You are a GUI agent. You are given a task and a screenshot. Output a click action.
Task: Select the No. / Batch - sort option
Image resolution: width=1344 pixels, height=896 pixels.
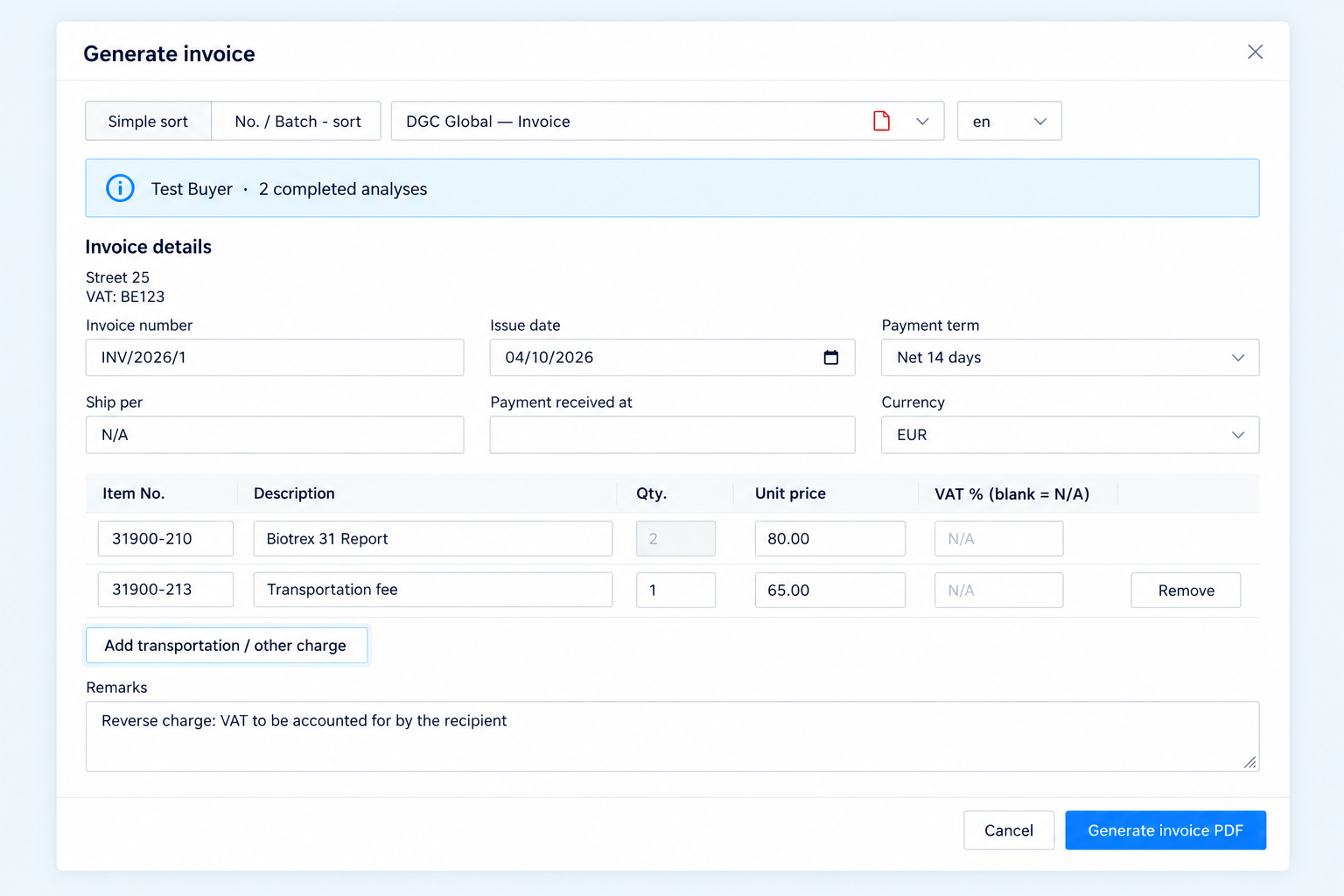[297, 121]
